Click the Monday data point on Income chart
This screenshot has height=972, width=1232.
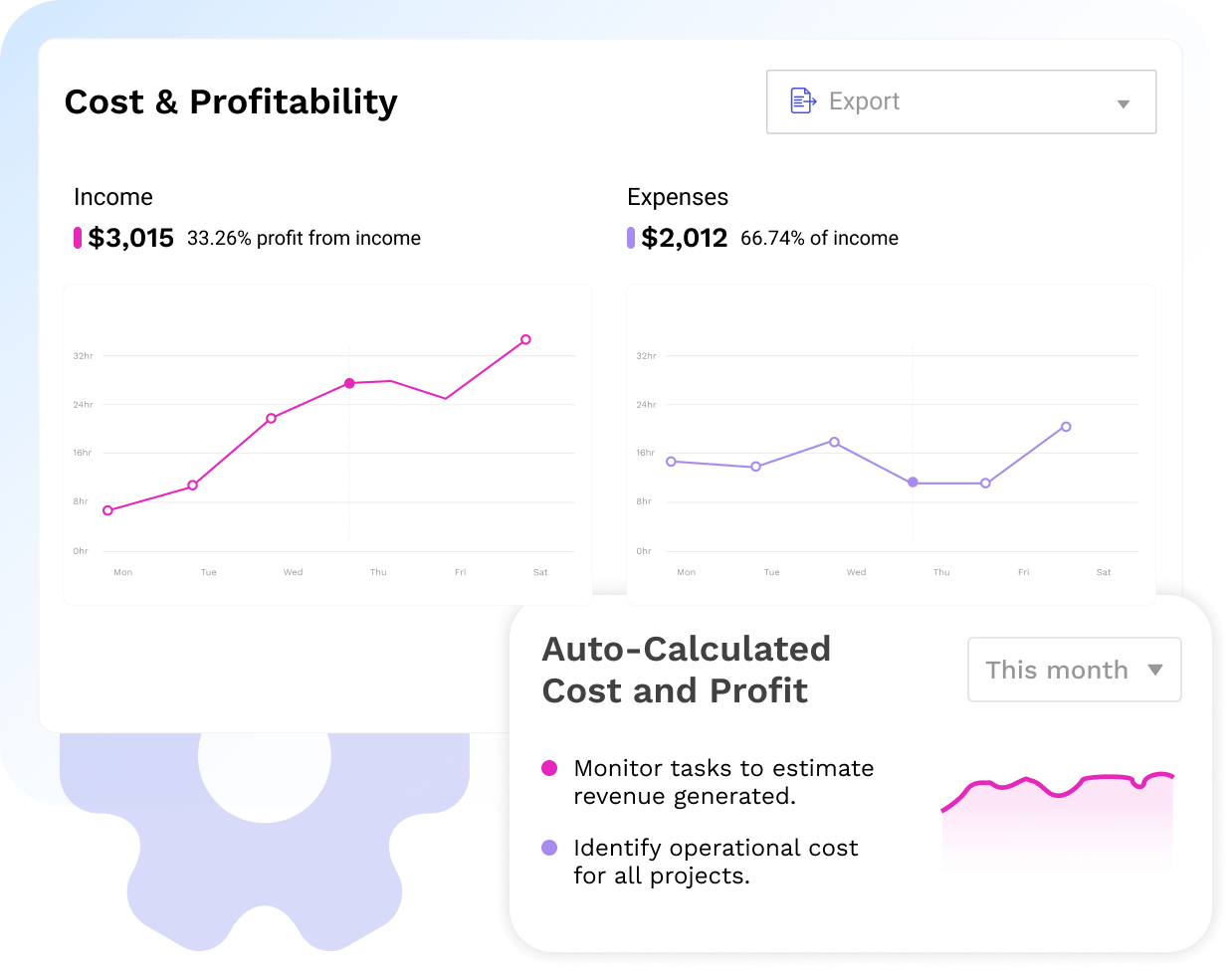[108, 510]
